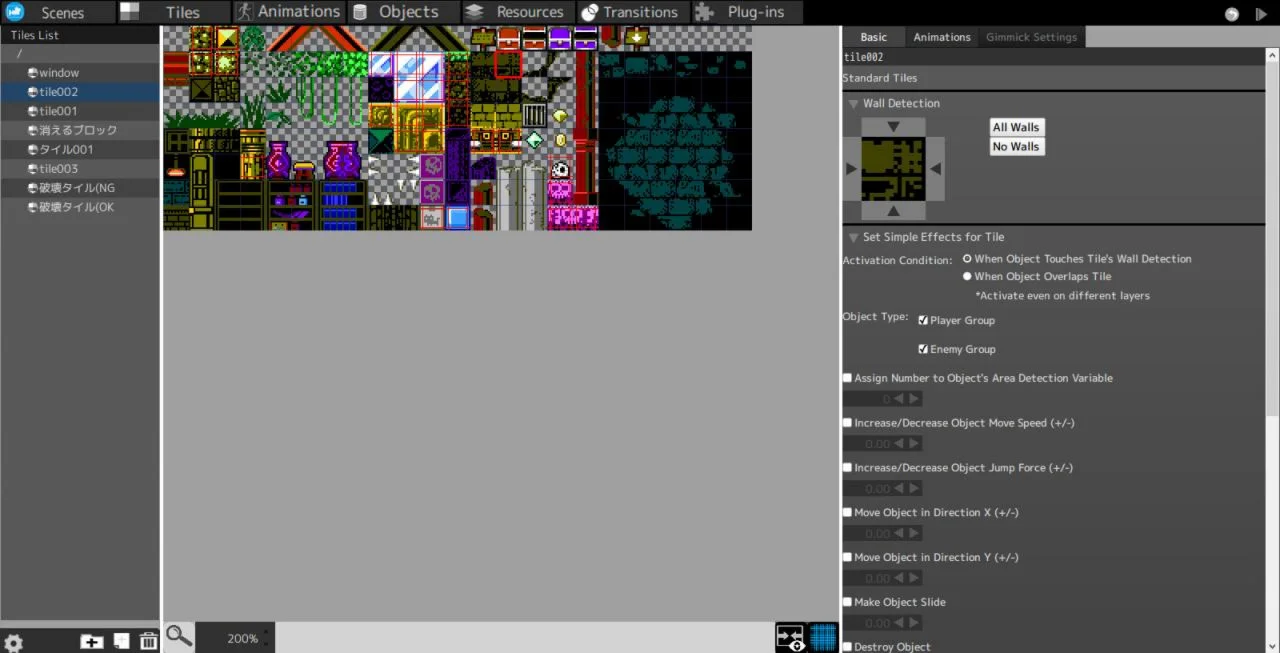Viewport: 1280px width, 653px height.
Task: Toggle bottom wall detection arrow
Action: [x=893, y=210]
